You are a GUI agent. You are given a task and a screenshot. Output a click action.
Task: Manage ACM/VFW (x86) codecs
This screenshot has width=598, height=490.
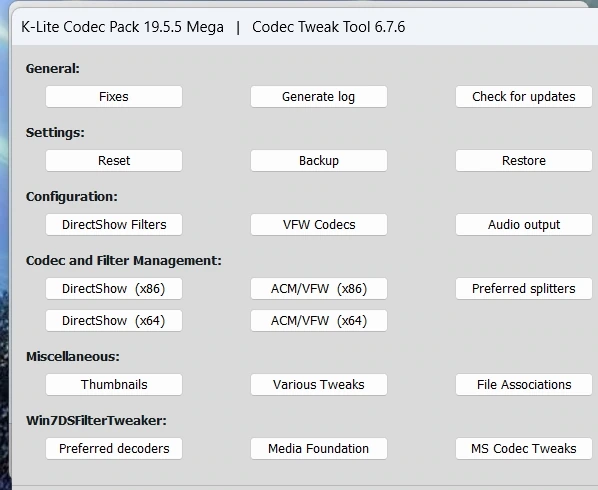tap(318, 289)
